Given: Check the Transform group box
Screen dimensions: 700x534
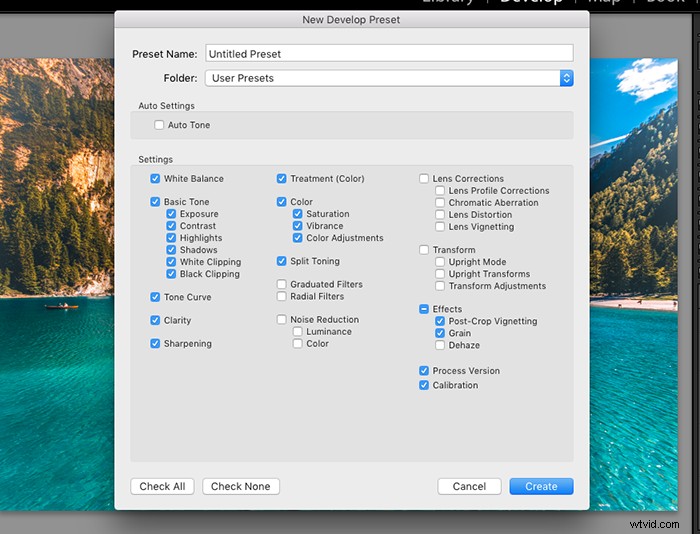Looking at the screenshot, I should click(x=424, y=250).
